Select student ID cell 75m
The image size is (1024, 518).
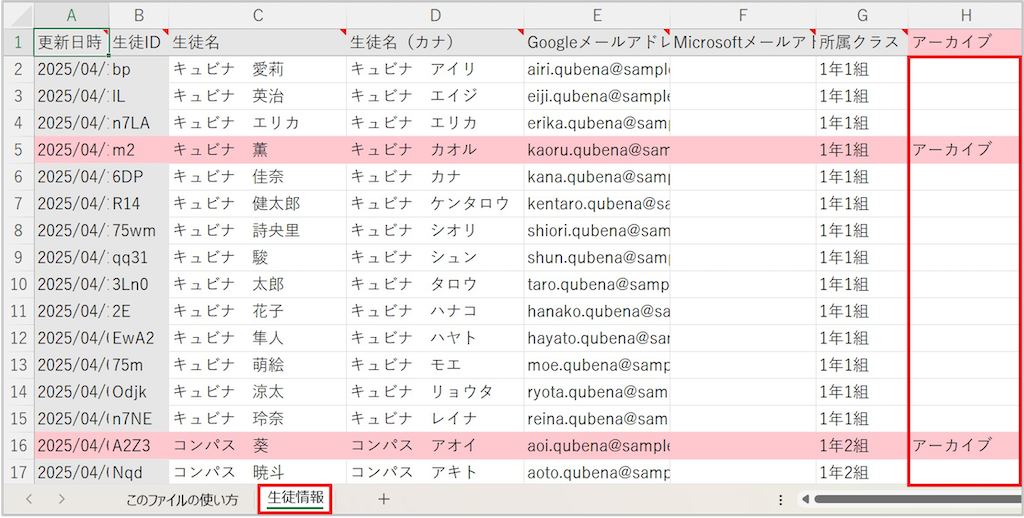[x=139, y=364]
